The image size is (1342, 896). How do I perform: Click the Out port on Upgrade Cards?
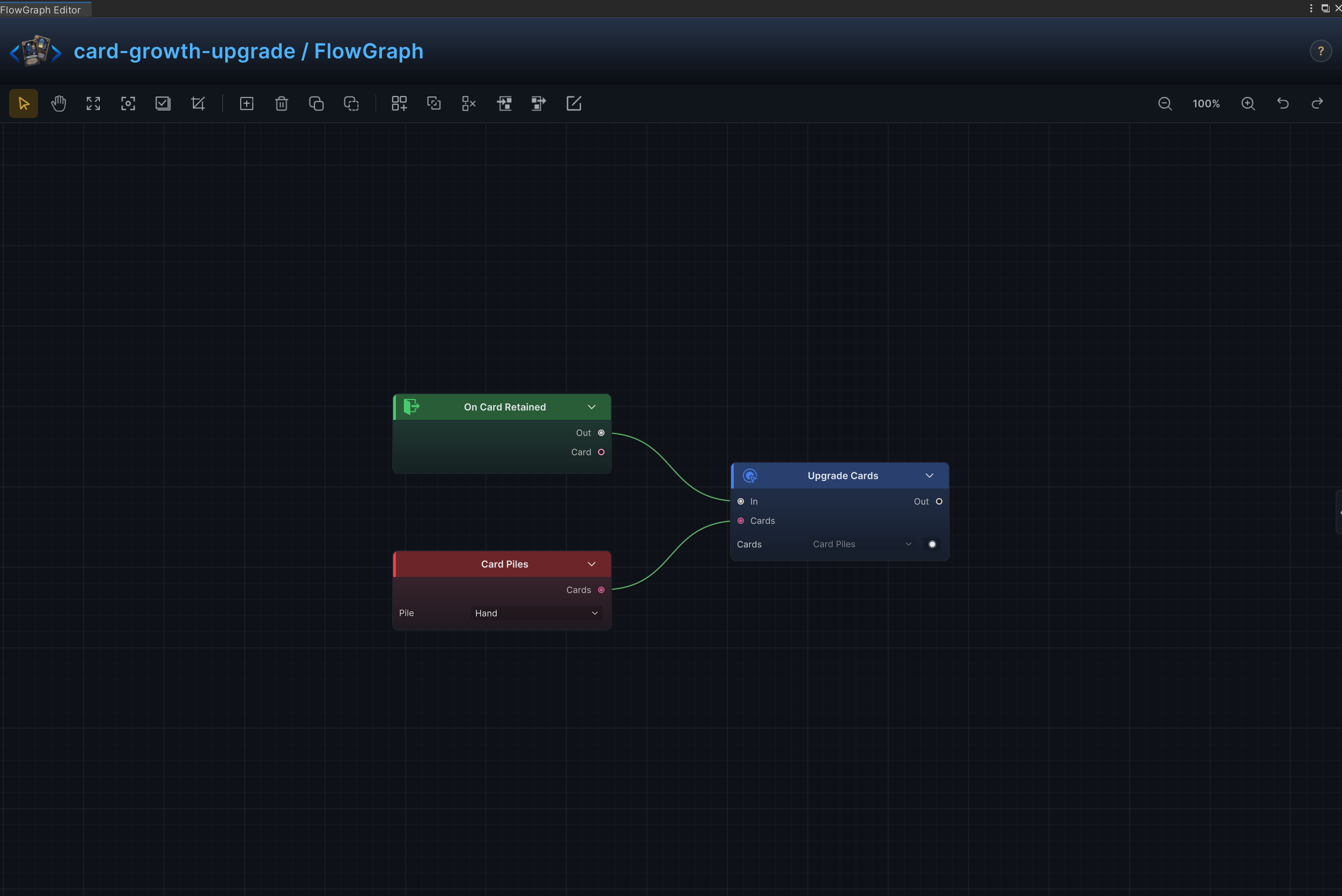click(939, 501)
